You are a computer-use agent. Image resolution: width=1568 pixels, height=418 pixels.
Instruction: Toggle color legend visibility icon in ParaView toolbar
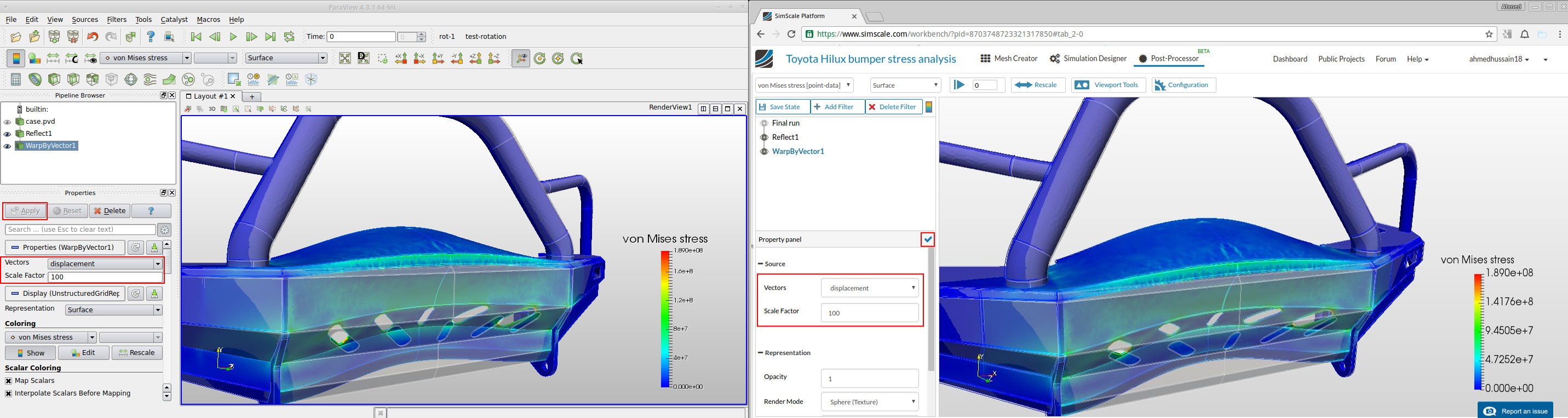[x=16, y=59]
